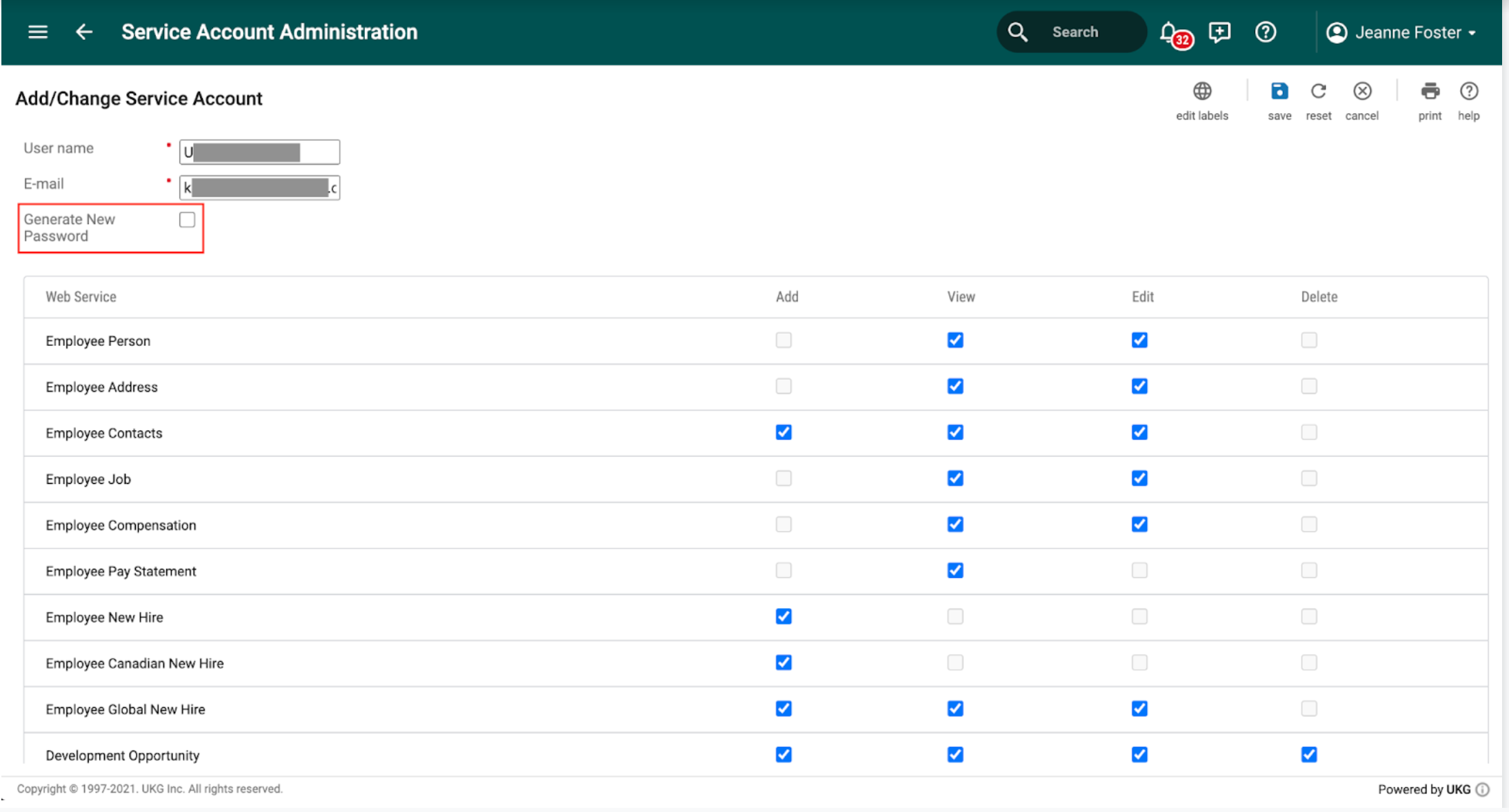Click the User name input field
This screenshot has width=1509, height=812.
(259, 152)
